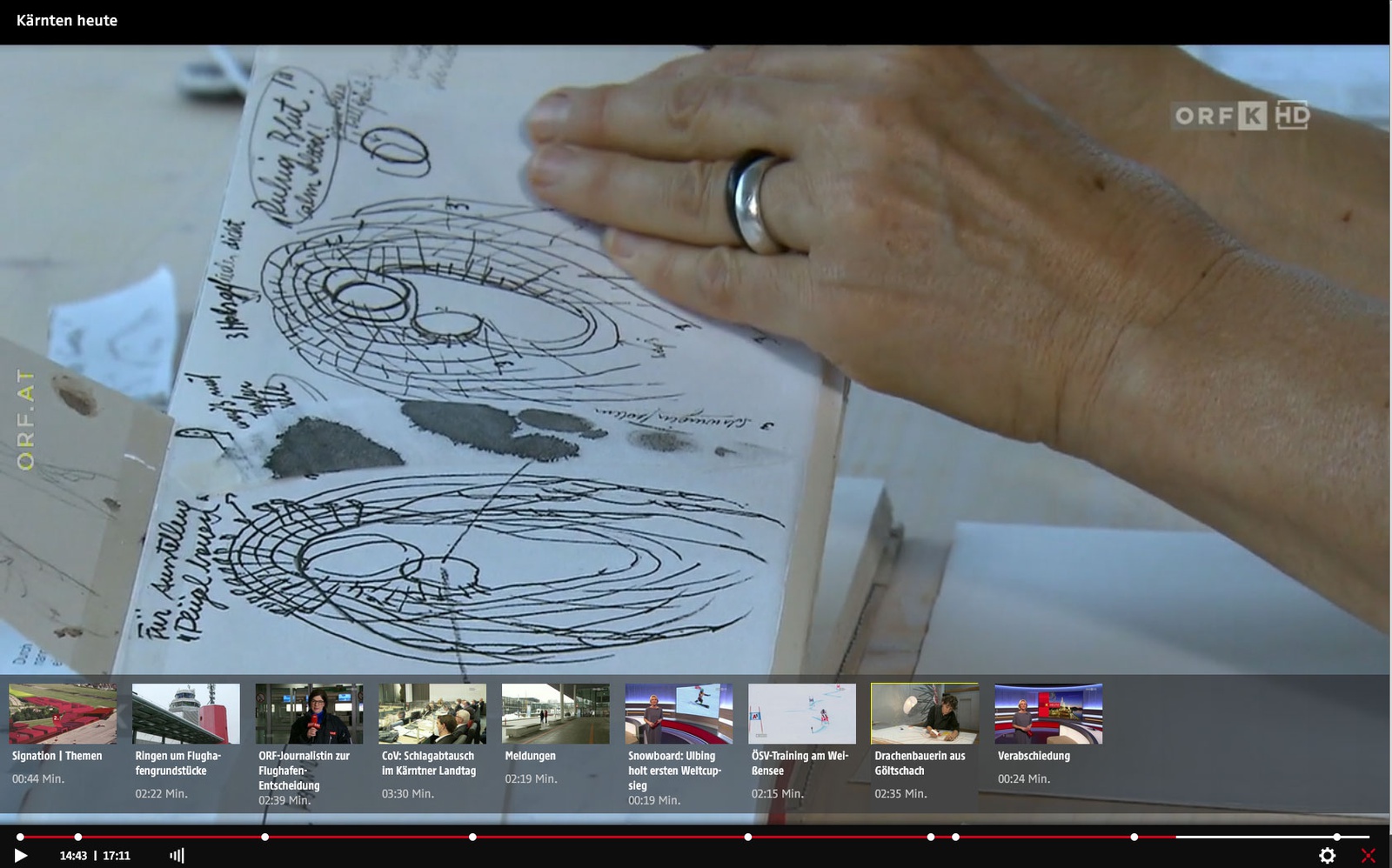The width and height of the screenshot is (1392, 868).
Task: Jump to 'ÖSV-Training am Weißensee' thumbnail
Action: (x=802, y=713)
